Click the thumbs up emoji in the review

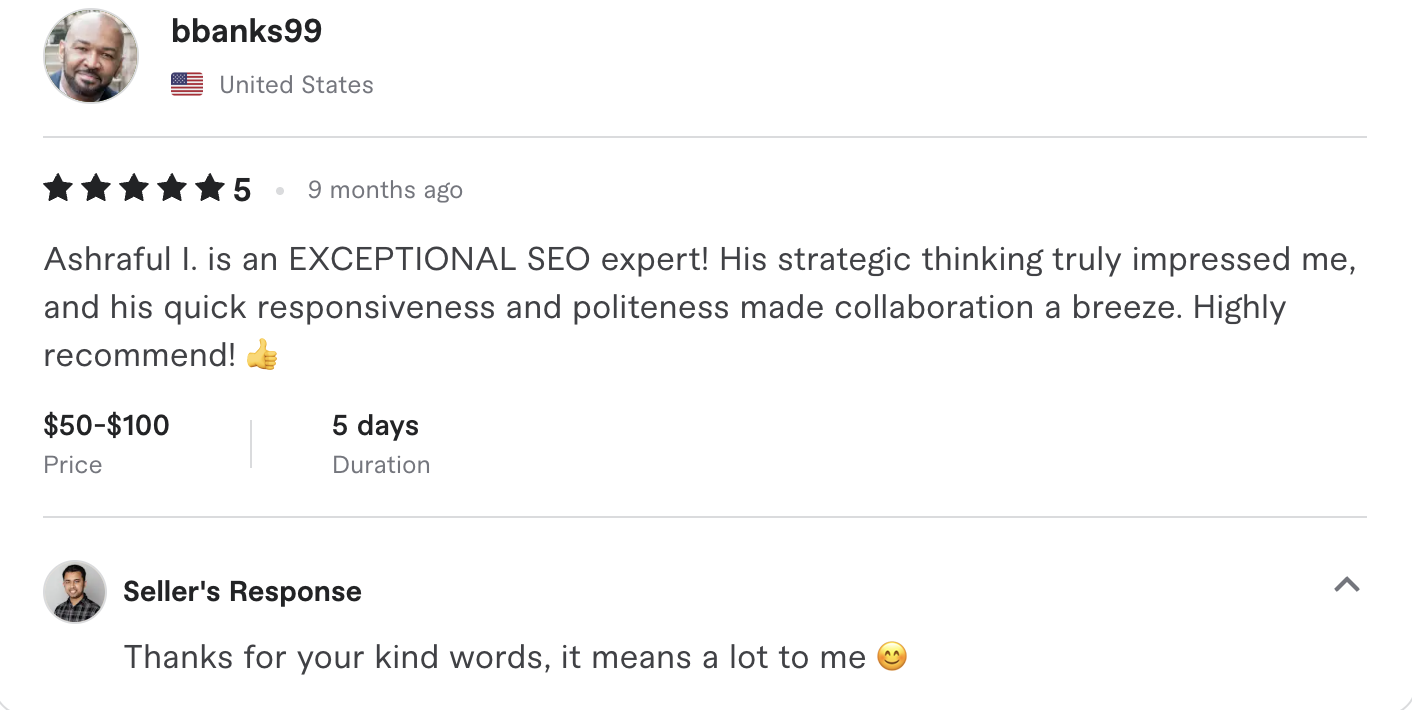point(260,356)
